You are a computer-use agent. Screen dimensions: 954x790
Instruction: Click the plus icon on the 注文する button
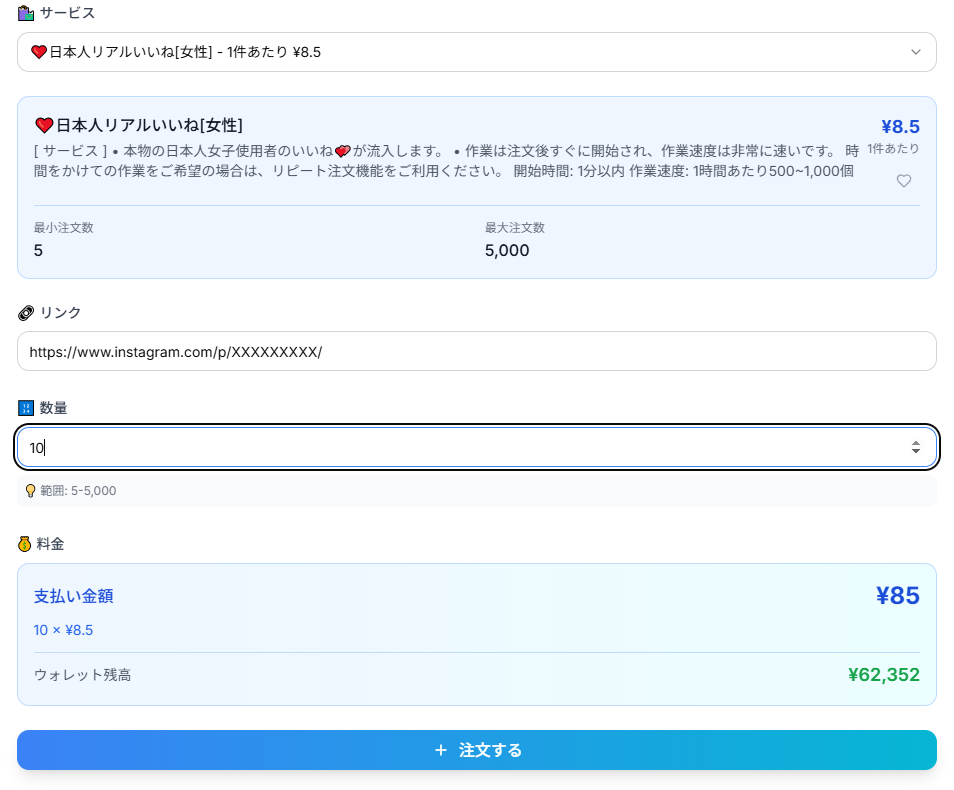(440, 750)
